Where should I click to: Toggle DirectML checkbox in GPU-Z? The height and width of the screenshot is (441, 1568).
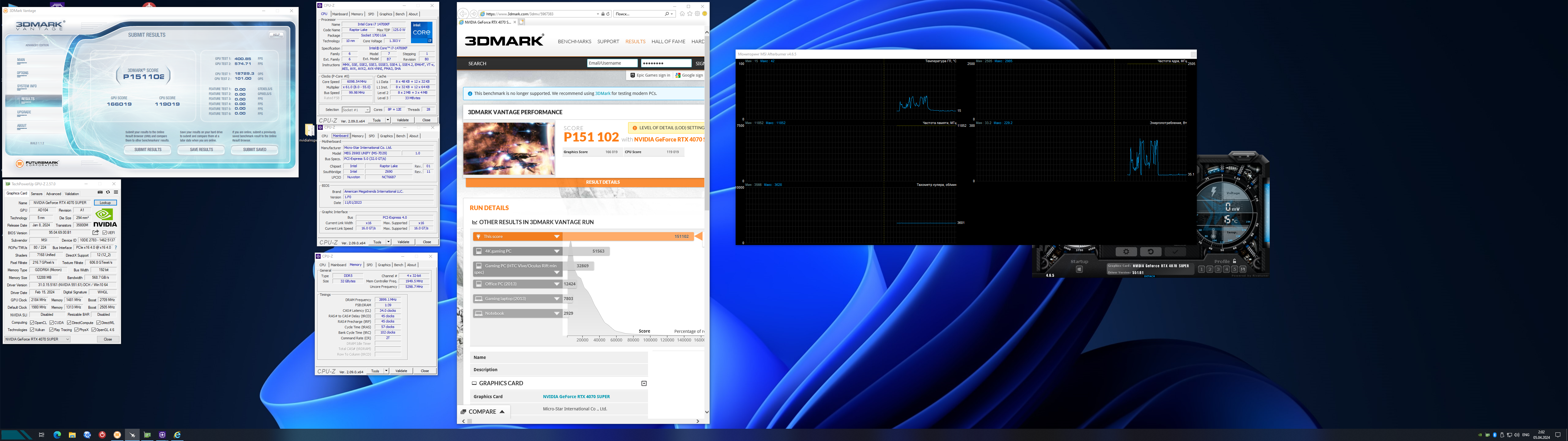coord(99,323)
